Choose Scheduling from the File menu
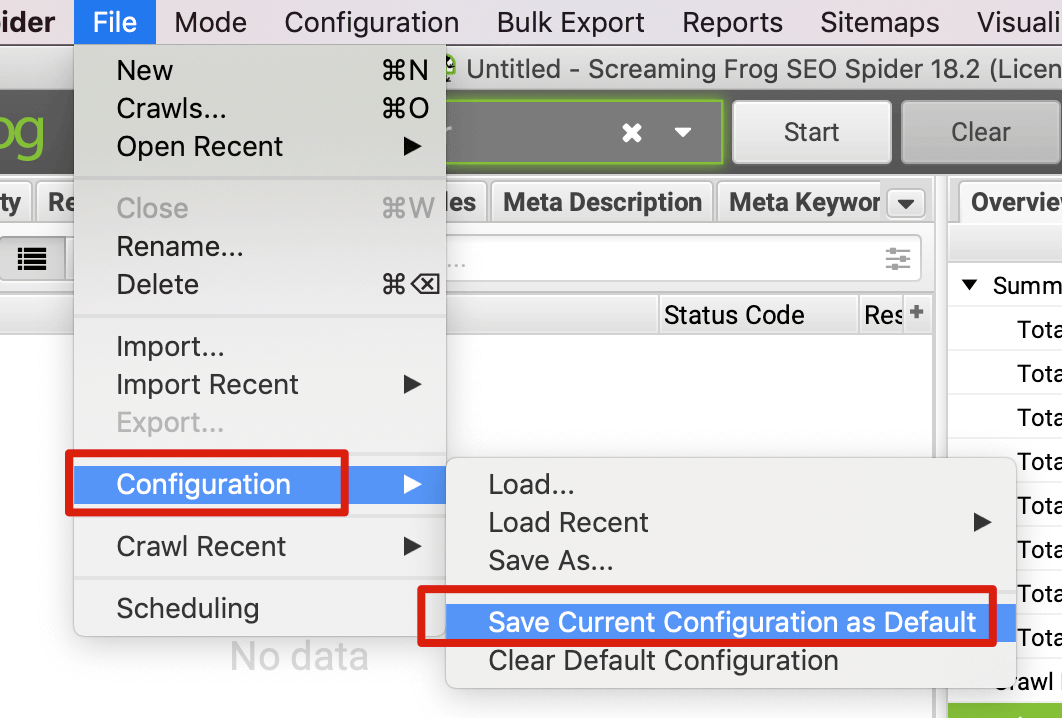The image size is (1062, 718). [188, 608]
